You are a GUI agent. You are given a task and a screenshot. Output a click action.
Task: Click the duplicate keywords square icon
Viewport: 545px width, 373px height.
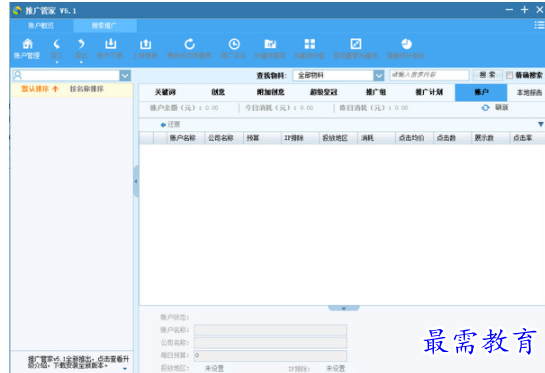coord(356,44)
